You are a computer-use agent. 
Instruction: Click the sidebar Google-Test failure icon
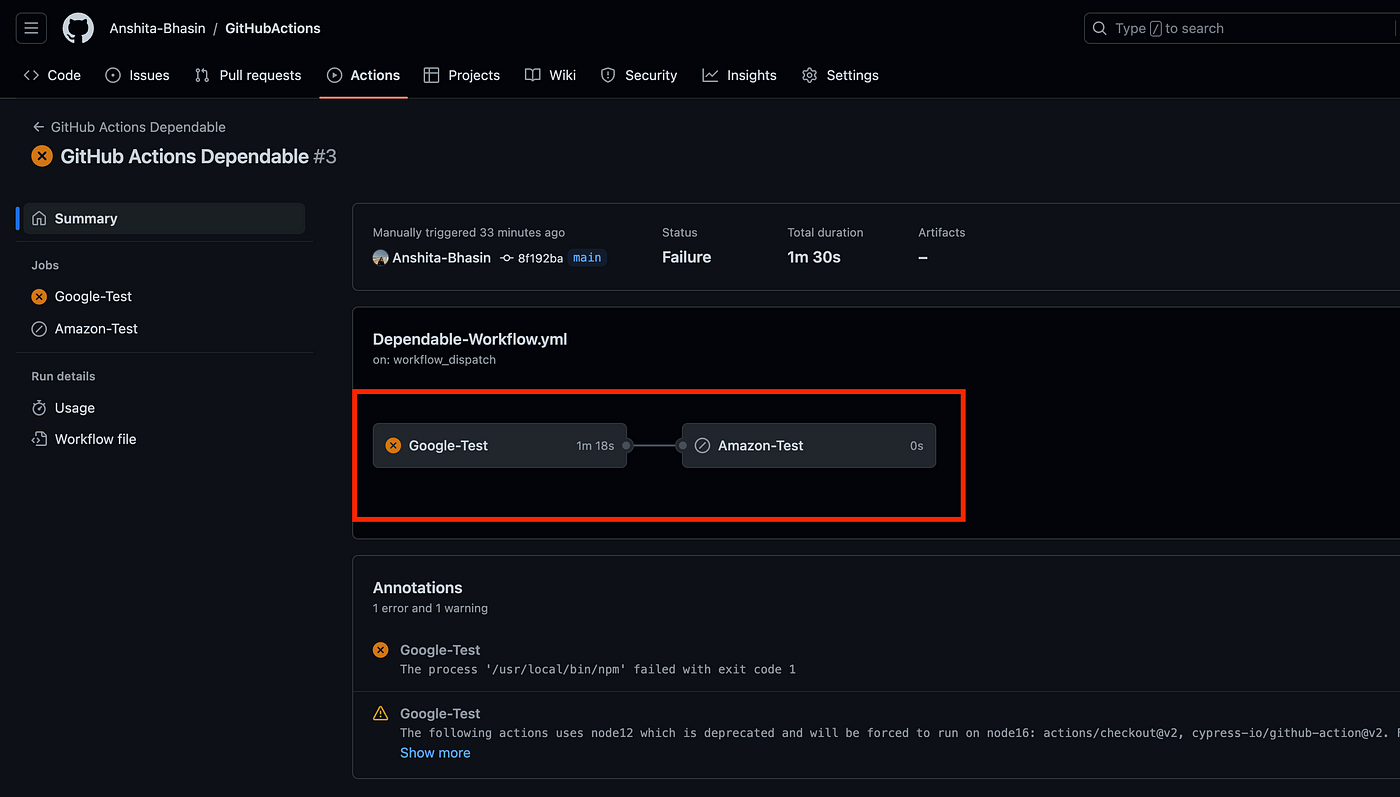click(39, 296)
